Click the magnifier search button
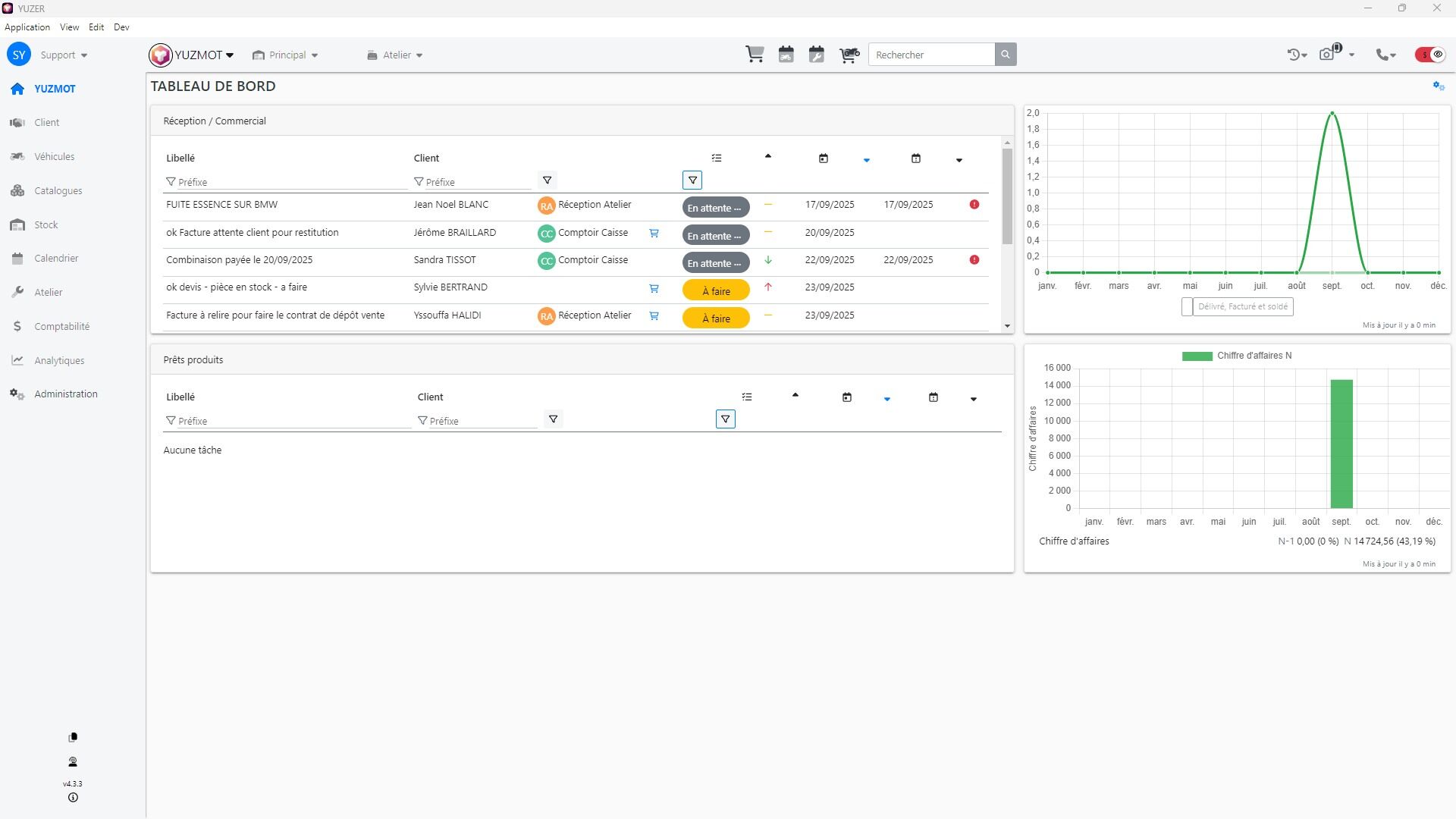The width and height of the screenshot is (1456, 819). point(1006,55)
